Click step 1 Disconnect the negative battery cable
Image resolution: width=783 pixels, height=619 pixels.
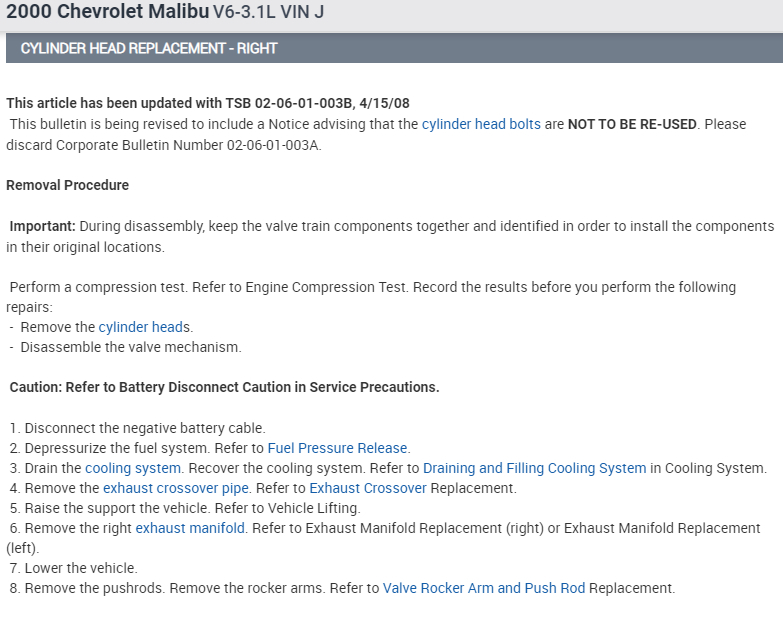coord(144,428)
